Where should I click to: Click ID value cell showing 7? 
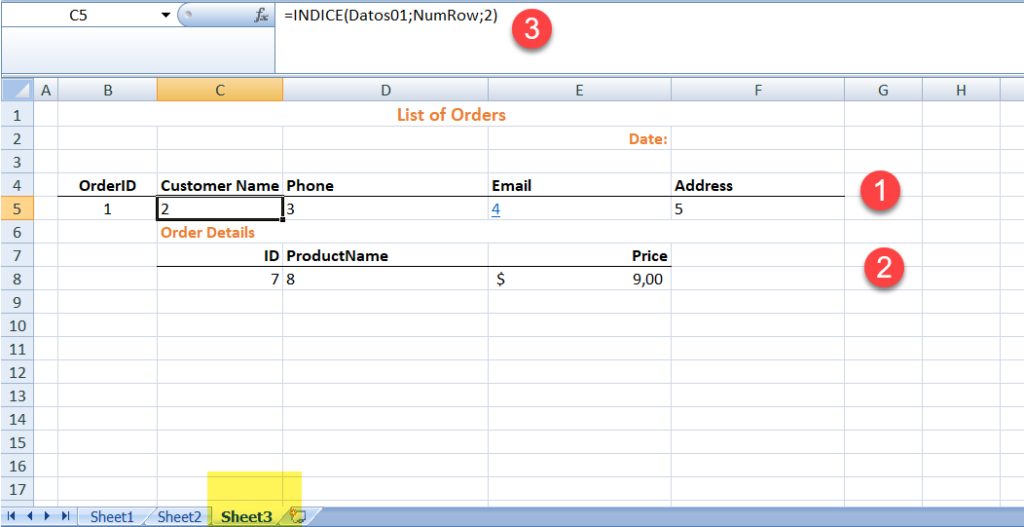[x=220, y=279]
